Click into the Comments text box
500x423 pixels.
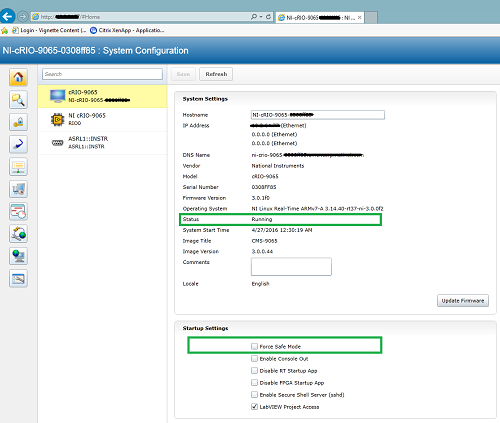(x=291, y=266)
